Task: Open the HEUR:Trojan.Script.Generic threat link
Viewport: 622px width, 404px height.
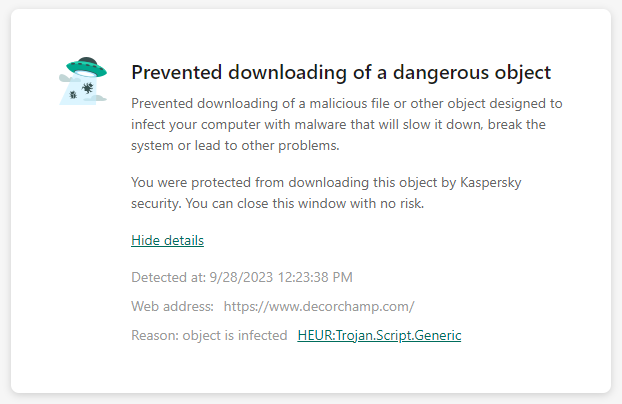Action: pyautogui.click(x=379, y=336)
